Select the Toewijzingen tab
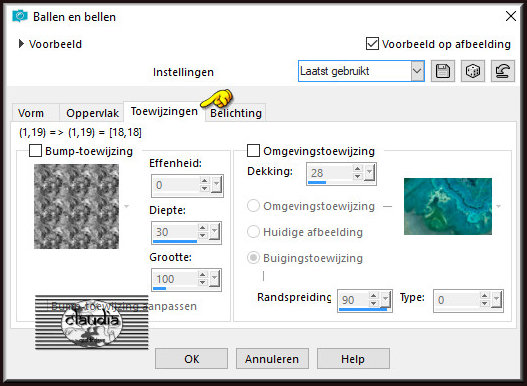This screenshot has width=527, height=386. click(x=164, y=111)
